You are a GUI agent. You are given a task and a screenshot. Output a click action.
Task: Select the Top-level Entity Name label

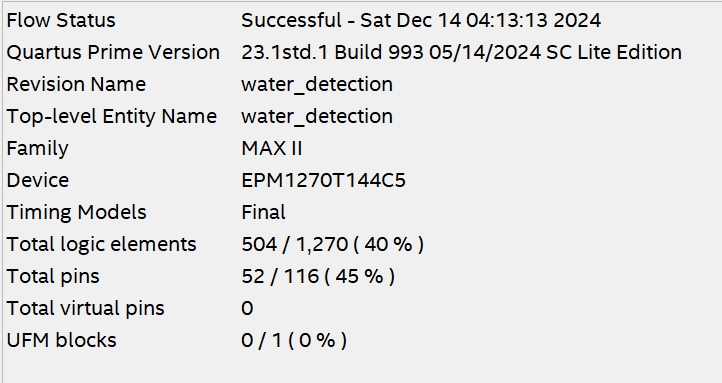click(x=111, y=116)
